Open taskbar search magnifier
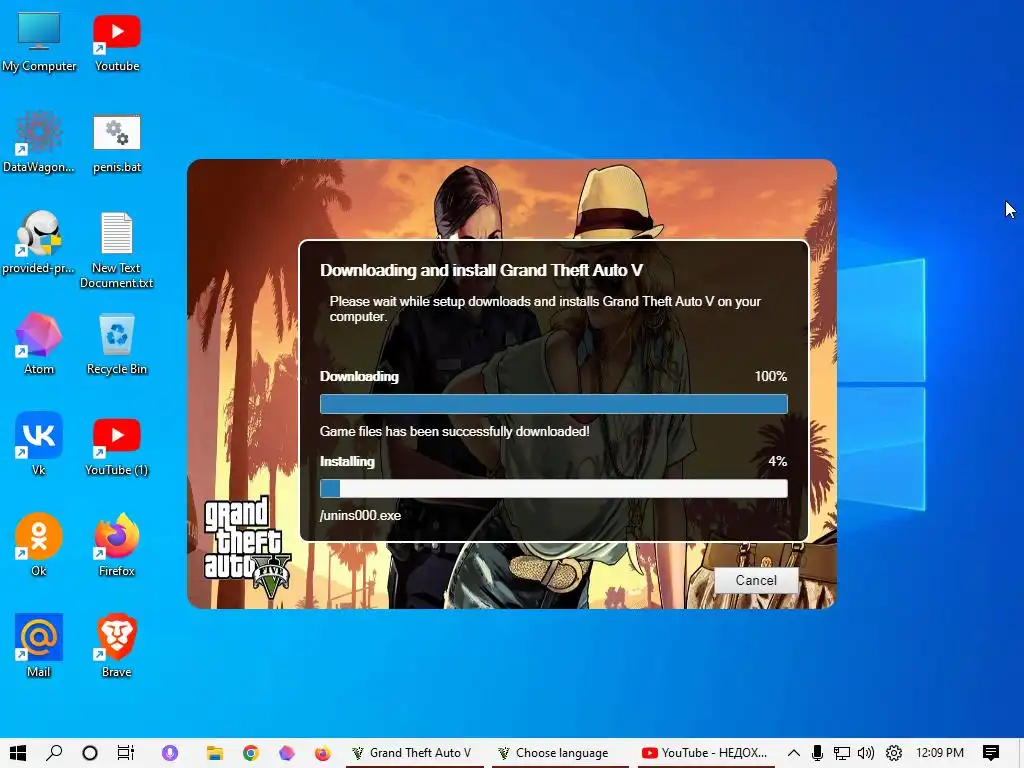This screenshot has width=1024, height=768. click(x=54, y=753)
